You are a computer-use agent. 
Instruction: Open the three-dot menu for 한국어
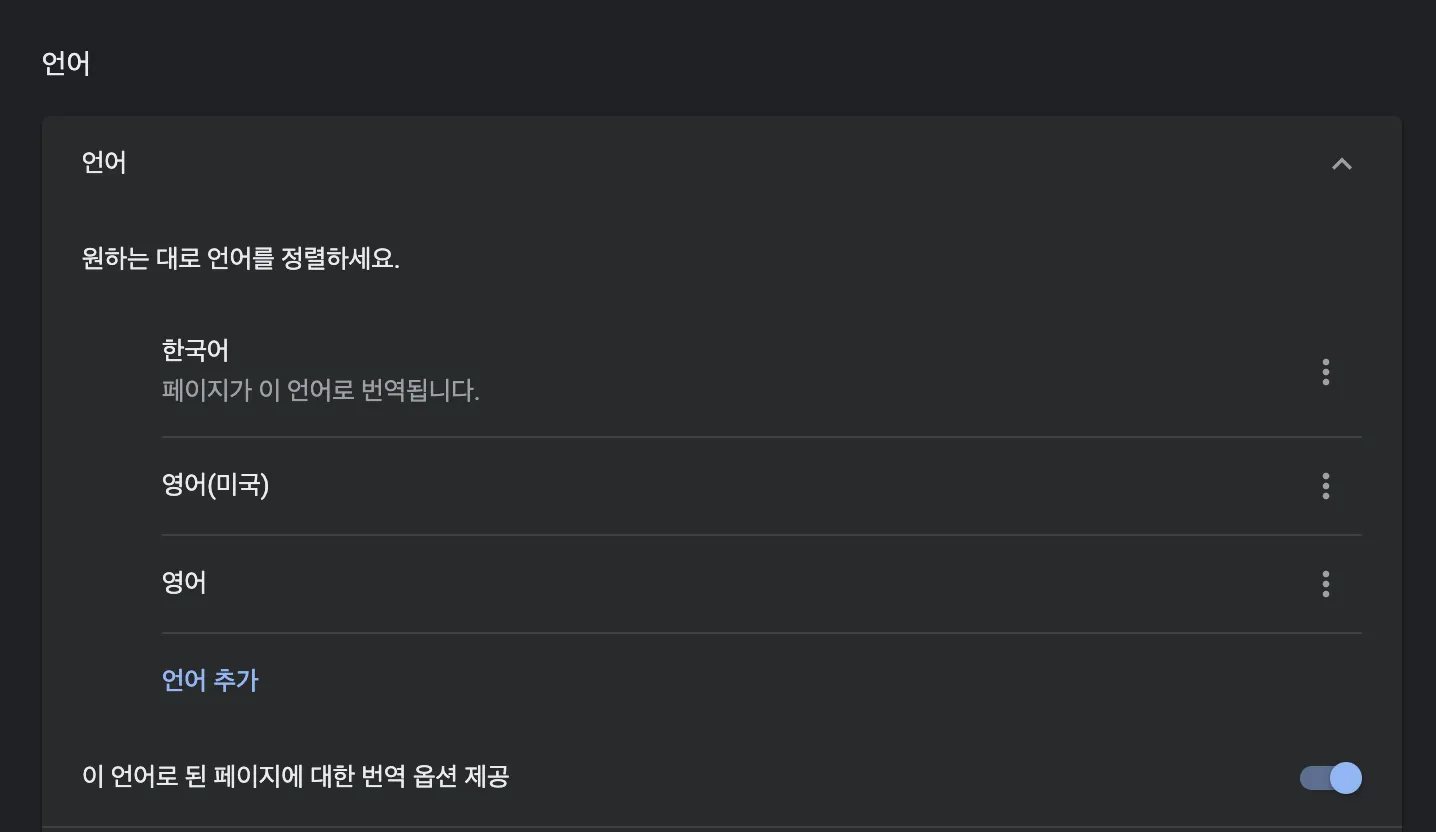1325,372
